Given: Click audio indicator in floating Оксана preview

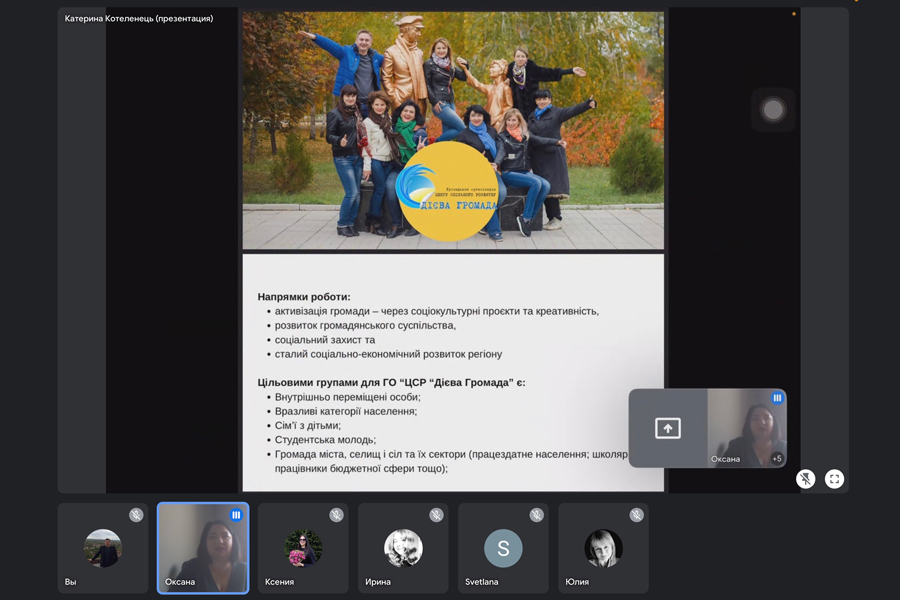Looking at the screenshot, I should click(x=776, y=398).
